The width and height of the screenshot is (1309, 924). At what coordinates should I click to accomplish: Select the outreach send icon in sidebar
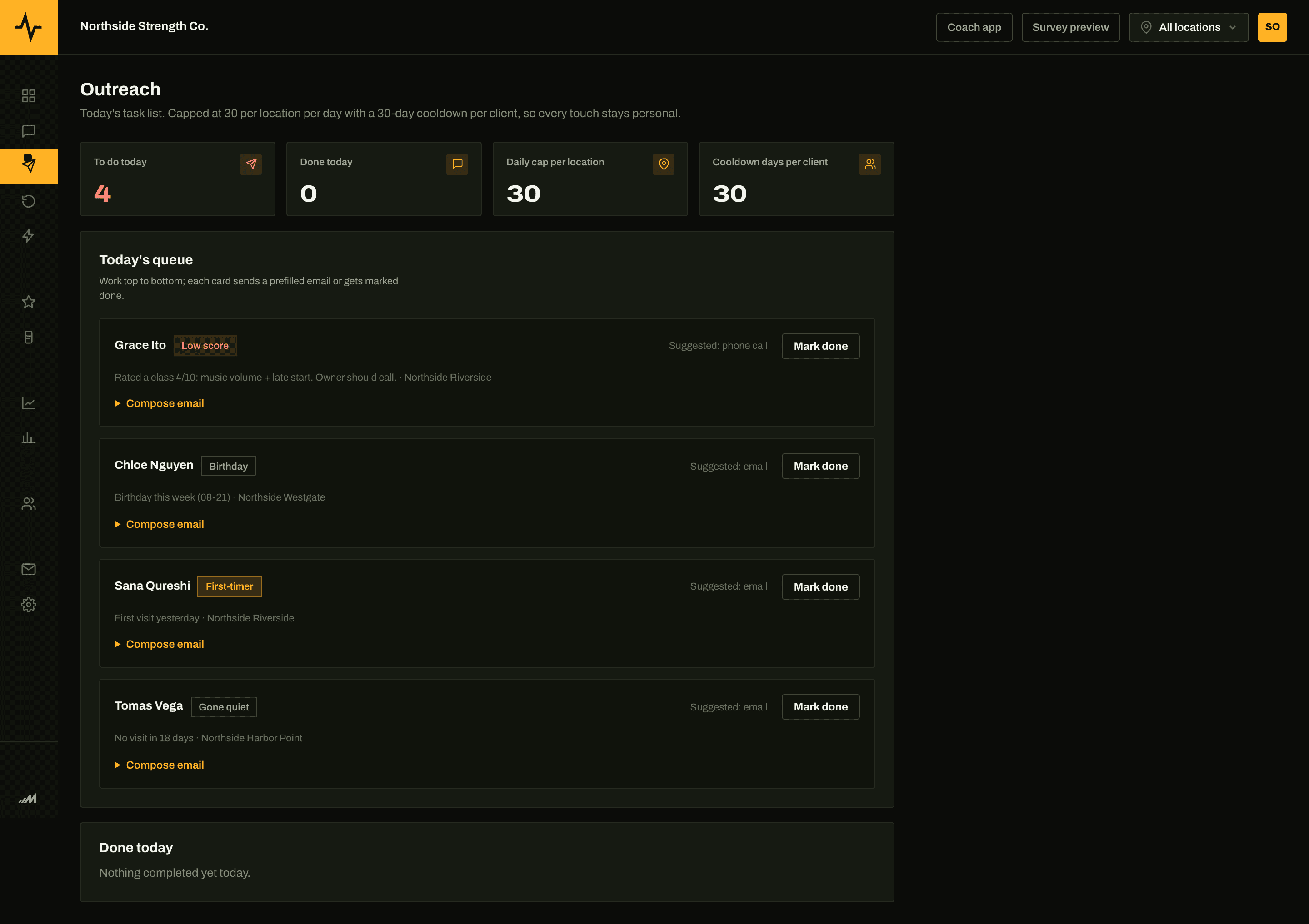pos(29,166)
